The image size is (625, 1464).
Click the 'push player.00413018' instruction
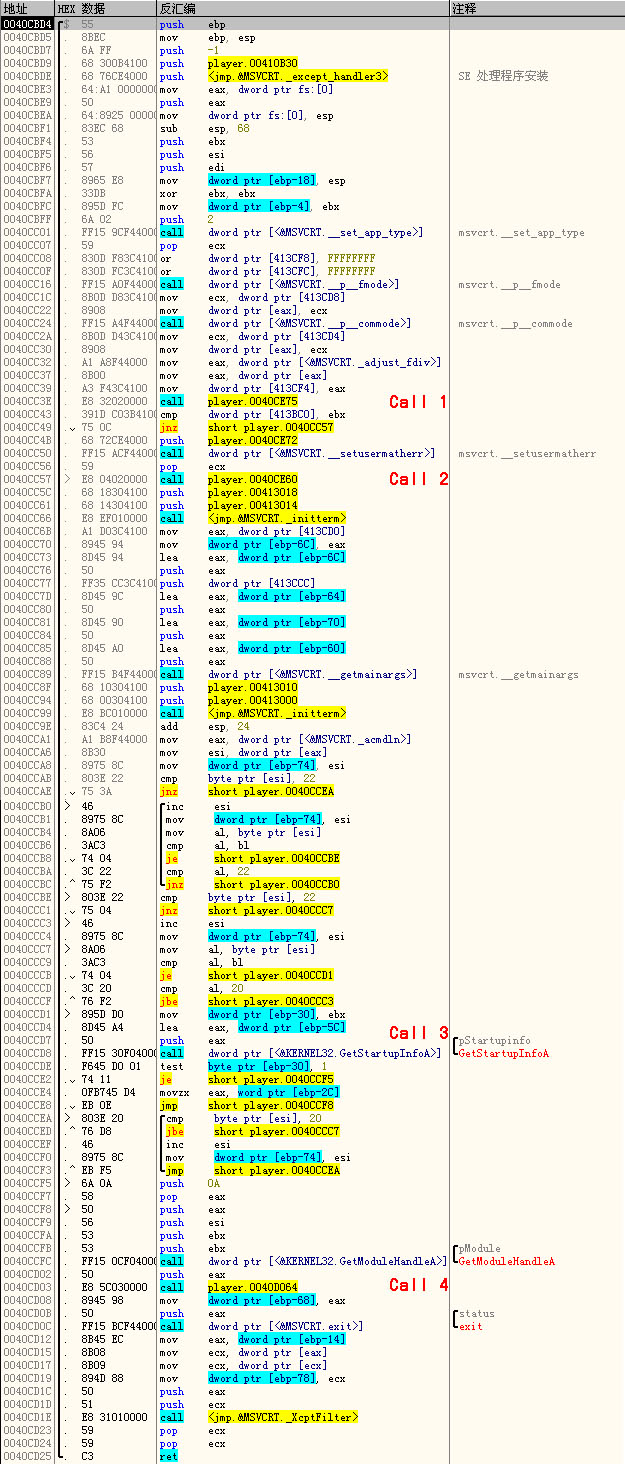pyautogui.click(x=229, y=492)
